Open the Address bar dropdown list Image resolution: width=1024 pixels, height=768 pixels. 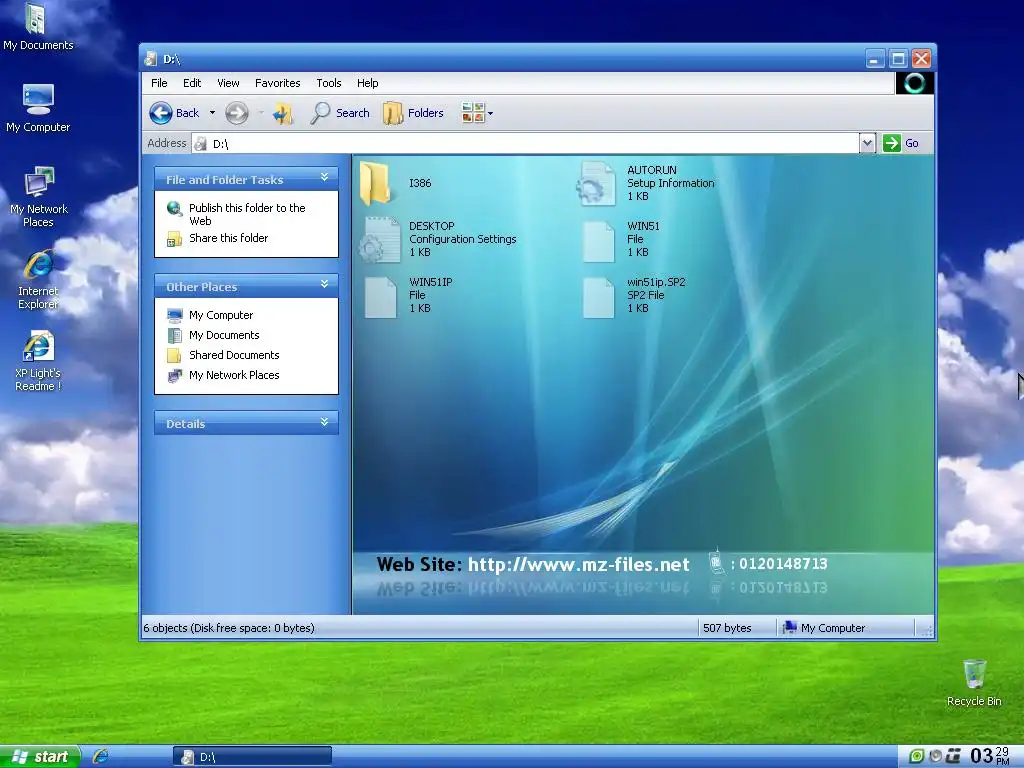[x=867, y=143]
